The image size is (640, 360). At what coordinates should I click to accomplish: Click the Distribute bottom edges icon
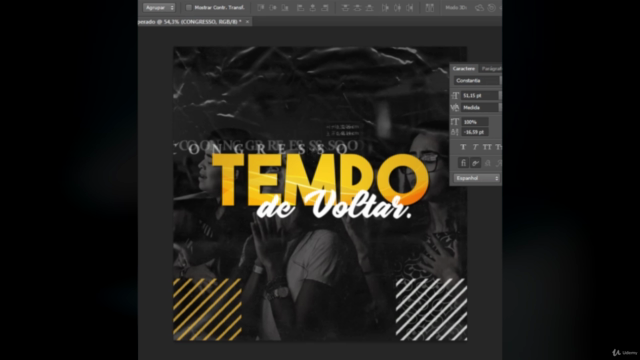pos(370,8)
